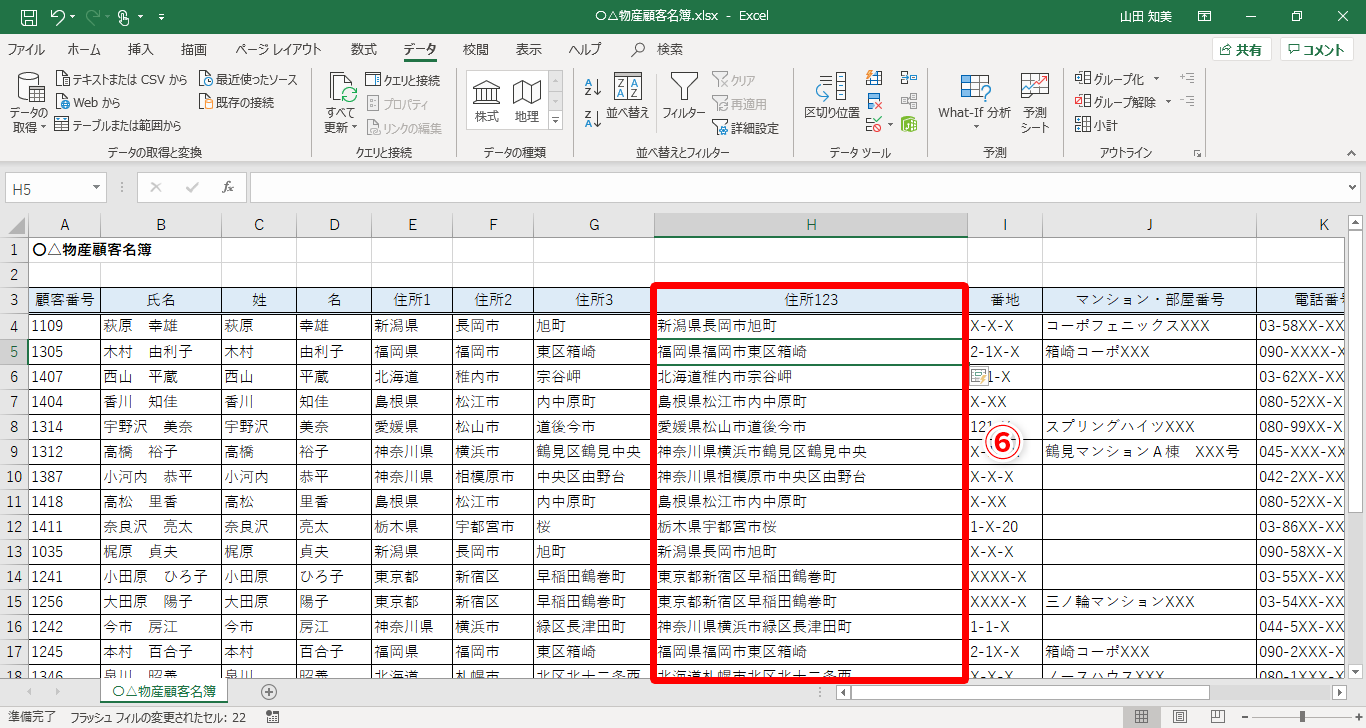Click the Flash Fill icon
The image size is (1366, 728).
875,78
